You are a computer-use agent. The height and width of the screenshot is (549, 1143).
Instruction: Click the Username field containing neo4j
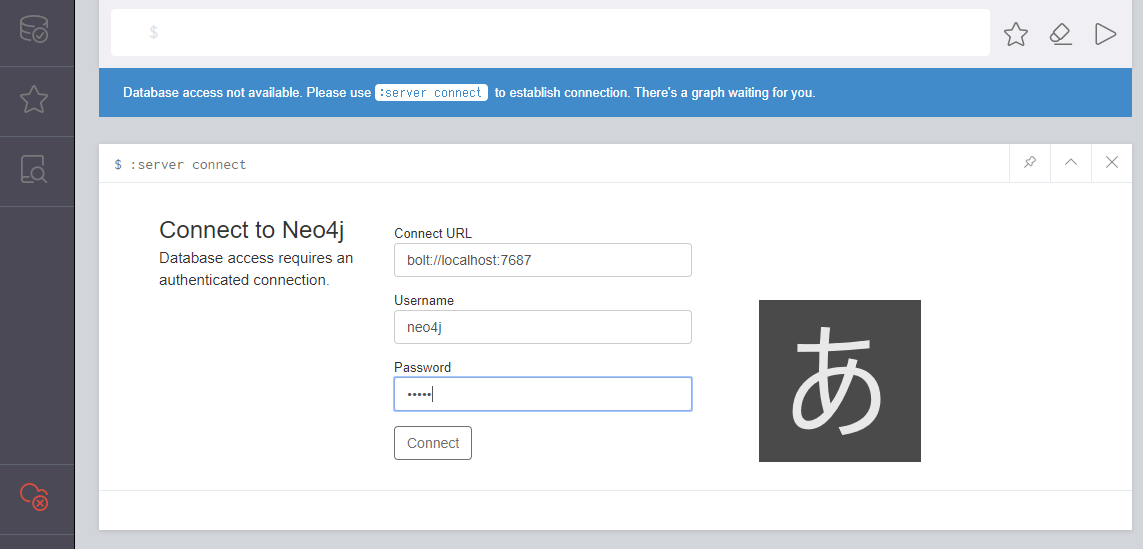point(542,327)
